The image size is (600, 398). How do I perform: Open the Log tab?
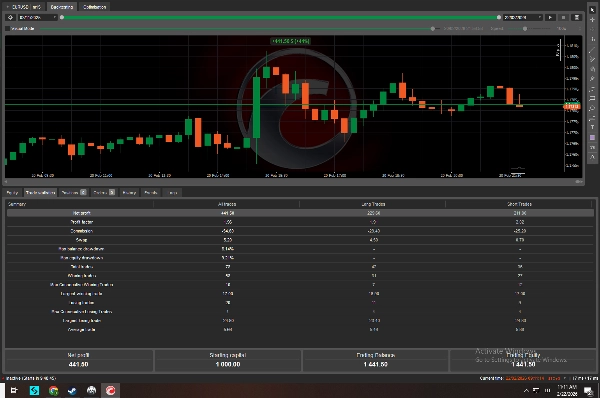173,192
